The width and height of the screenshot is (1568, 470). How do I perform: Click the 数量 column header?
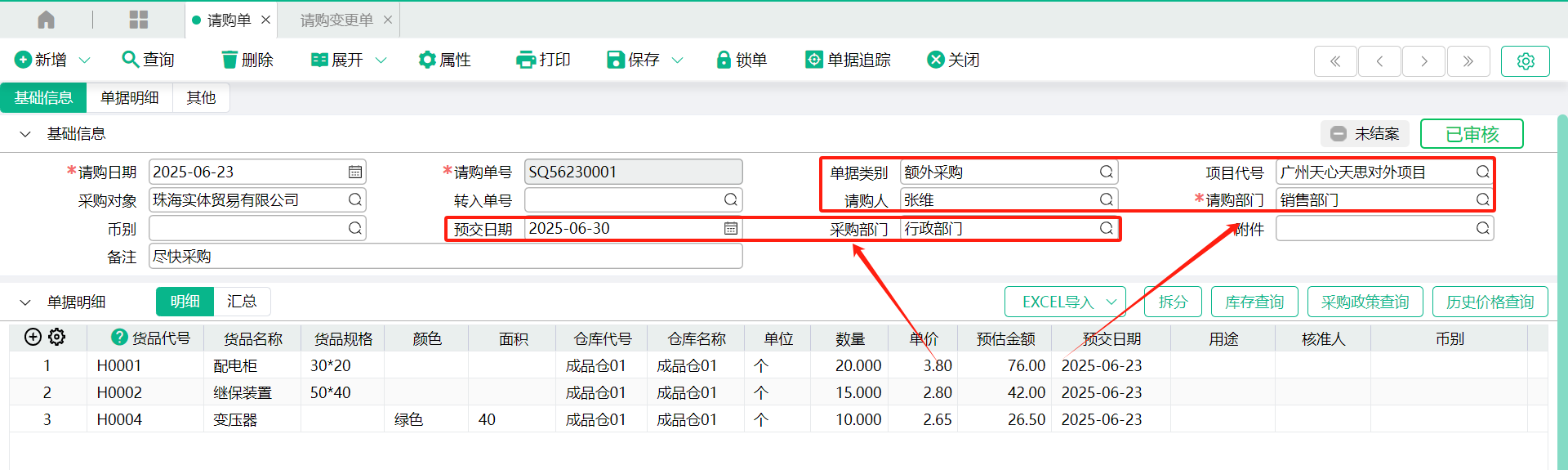(850, 338)
